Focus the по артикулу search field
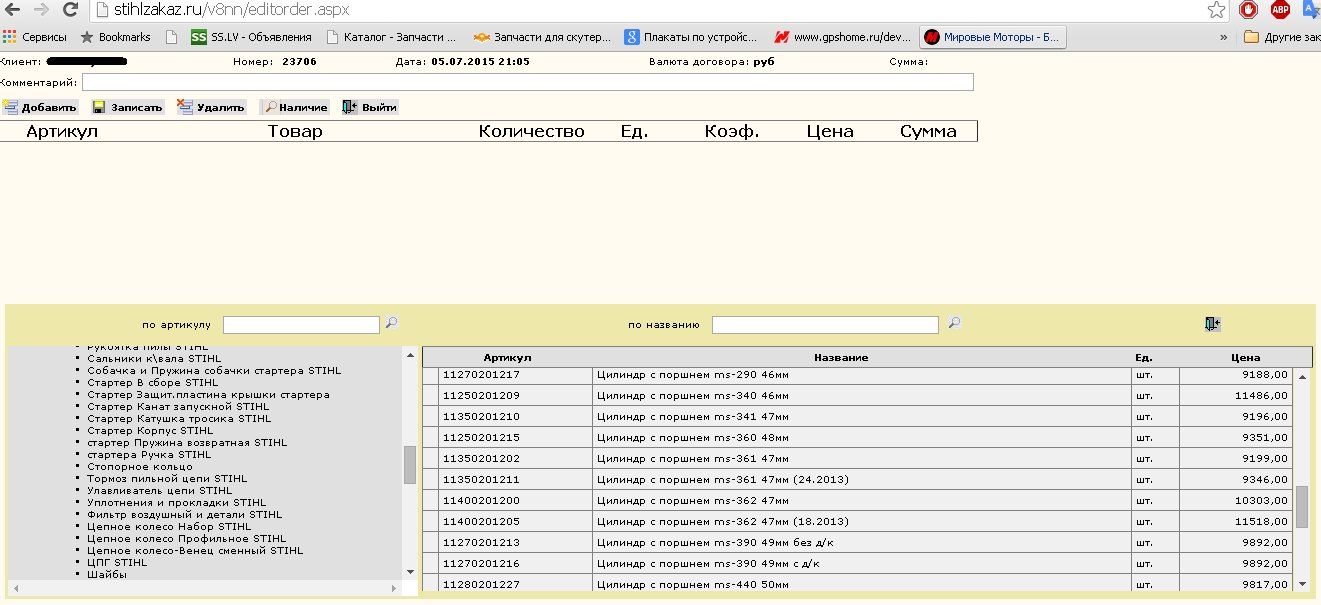Screen dimensions: 1321x605 (x=301, y=324)
